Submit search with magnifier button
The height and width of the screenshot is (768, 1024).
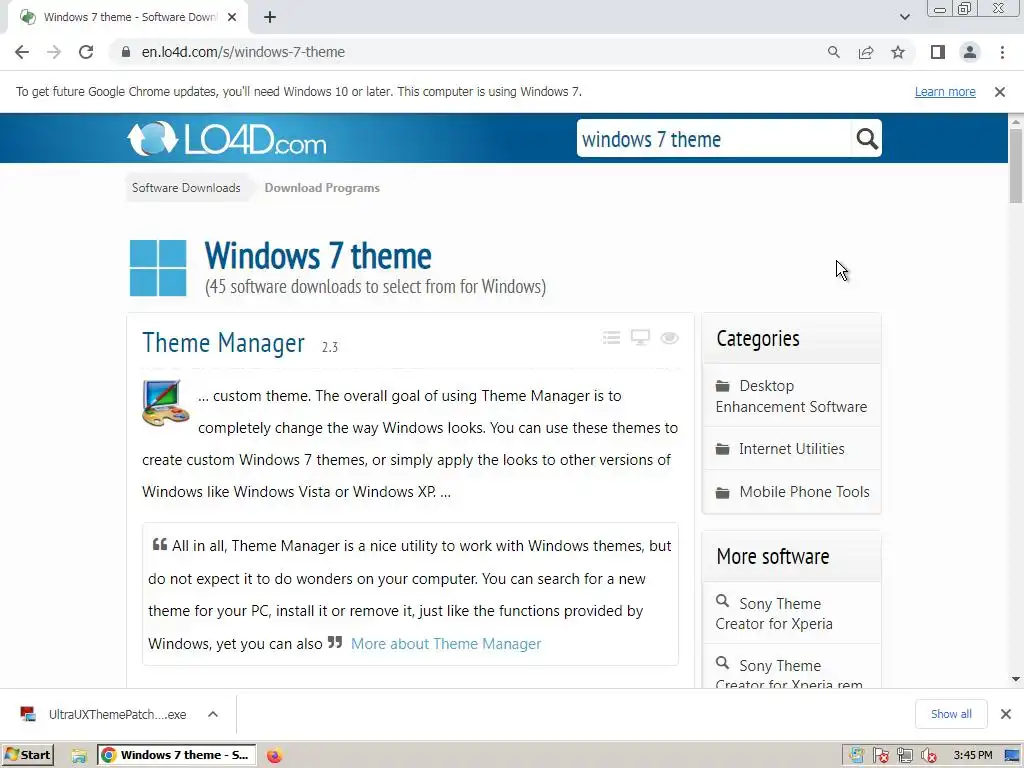point(867,138)
